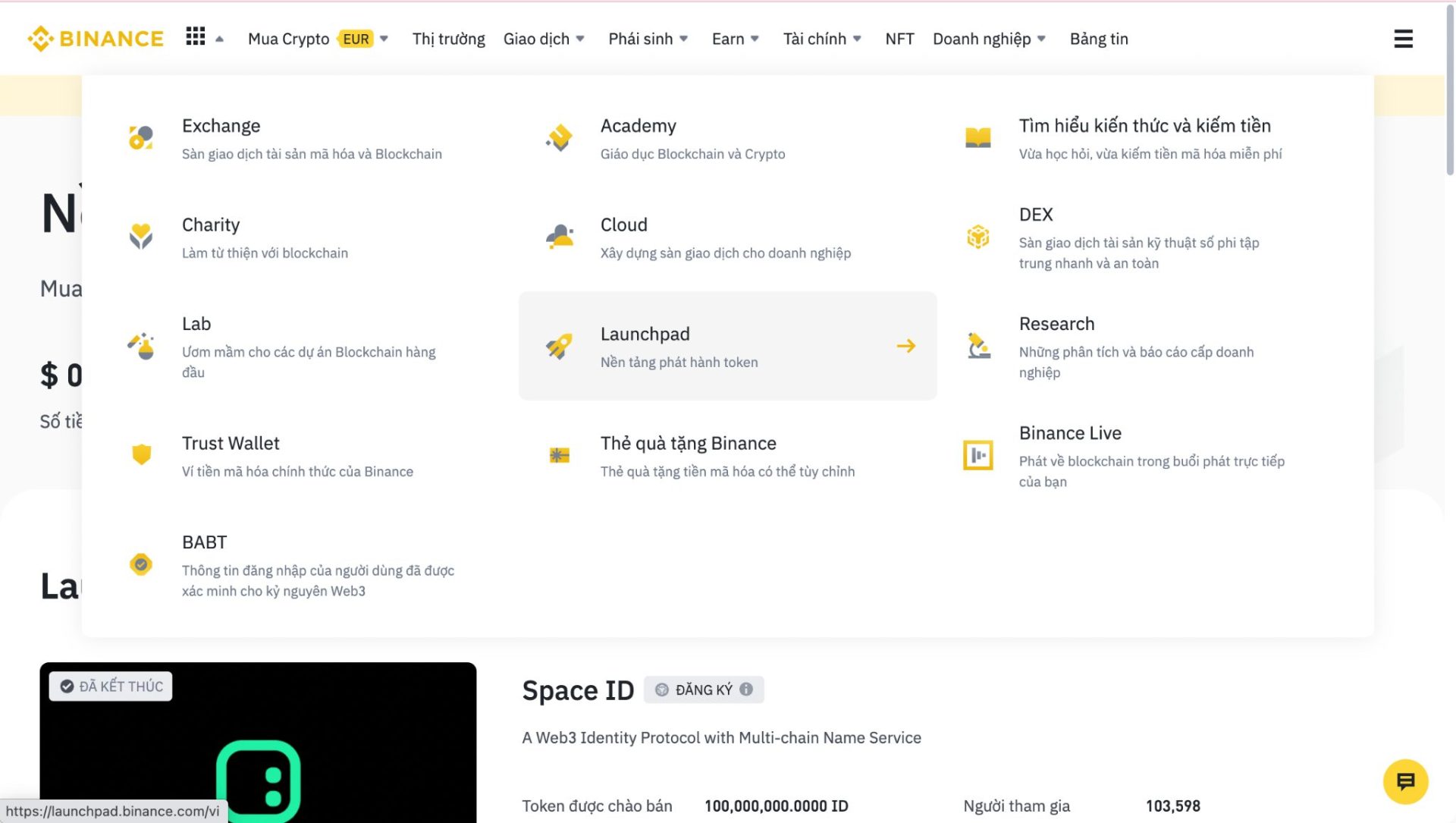Toggle the EUR currency selector
This screenshot has width=1456, height=823.
coord(357,38)
